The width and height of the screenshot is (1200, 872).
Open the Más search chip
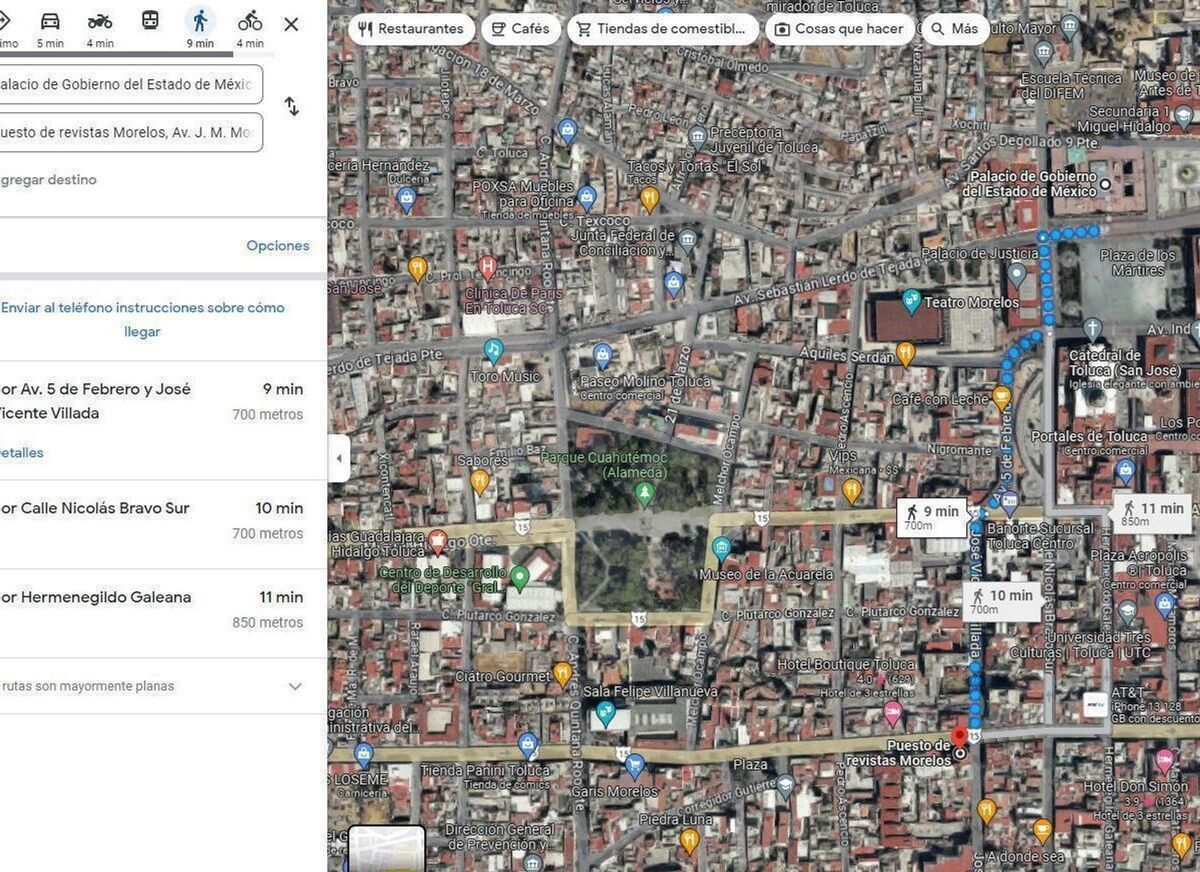(x=955, y=29)
